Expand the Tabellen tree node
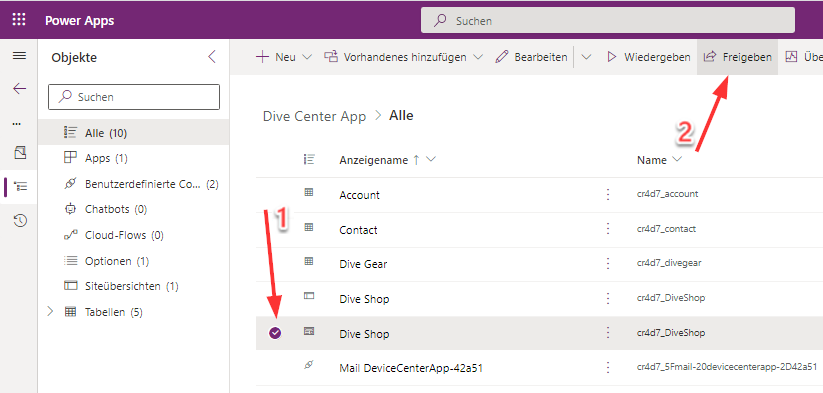 (x=50, y=312)
